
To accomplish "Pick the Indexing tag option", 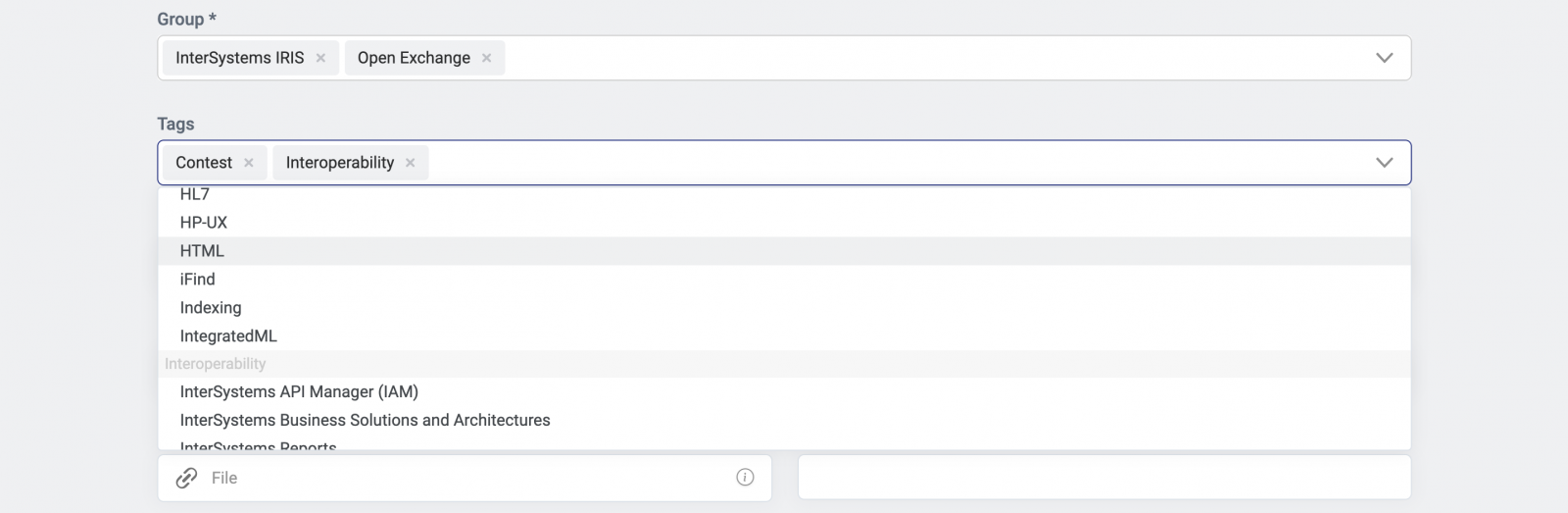I will click(211, 308).
